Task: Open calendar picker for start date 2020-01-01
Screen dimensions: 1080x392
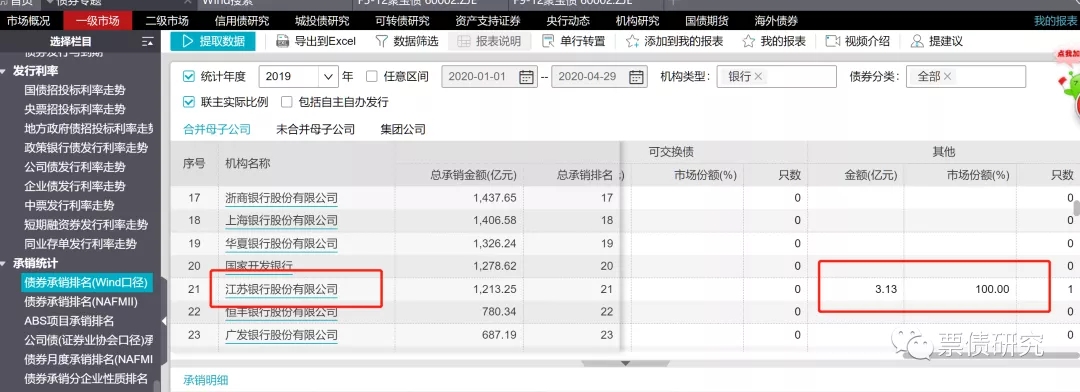Action: point(527,76)
